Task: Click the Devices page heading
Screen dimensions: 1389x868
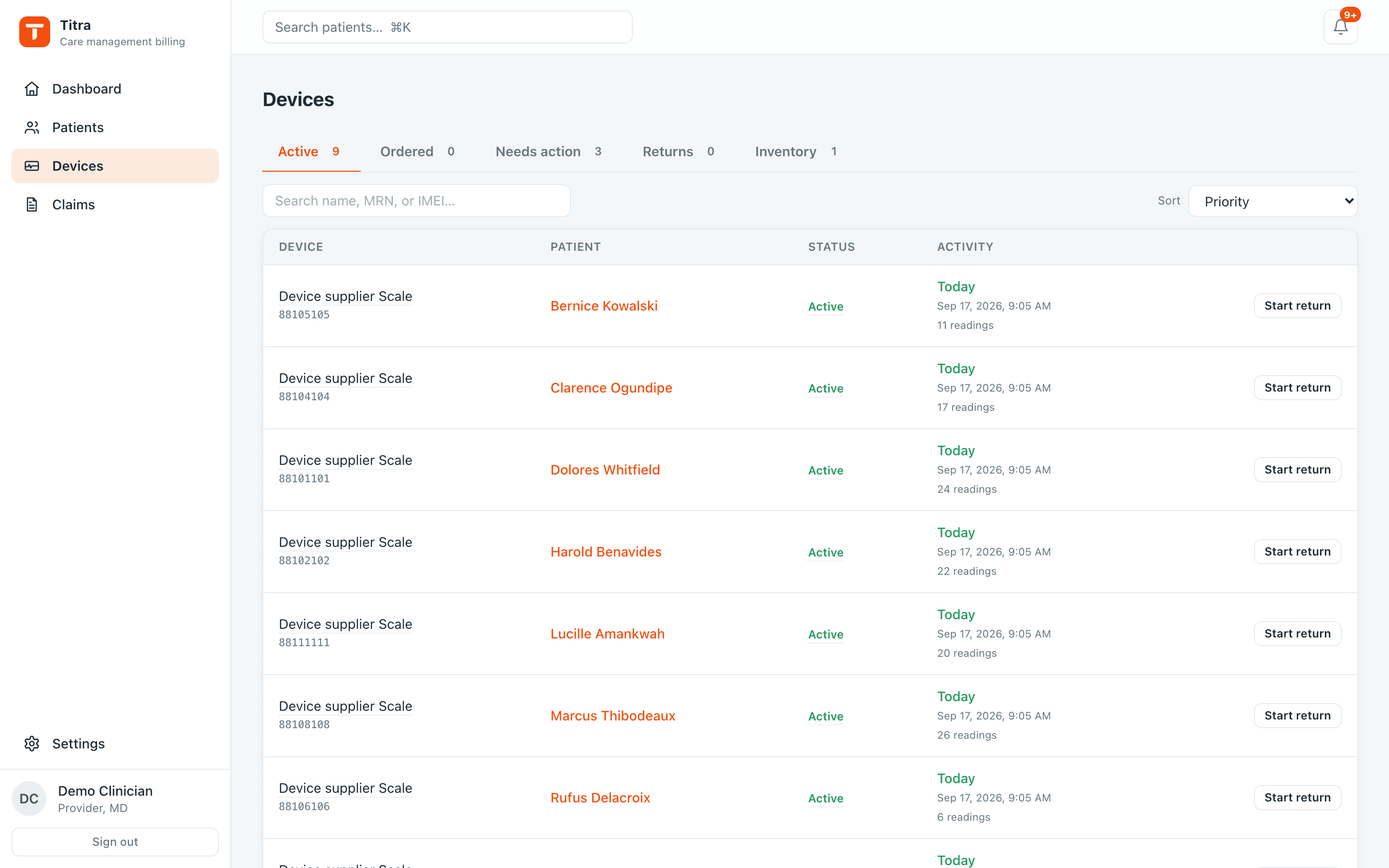Action: (298, 100)
